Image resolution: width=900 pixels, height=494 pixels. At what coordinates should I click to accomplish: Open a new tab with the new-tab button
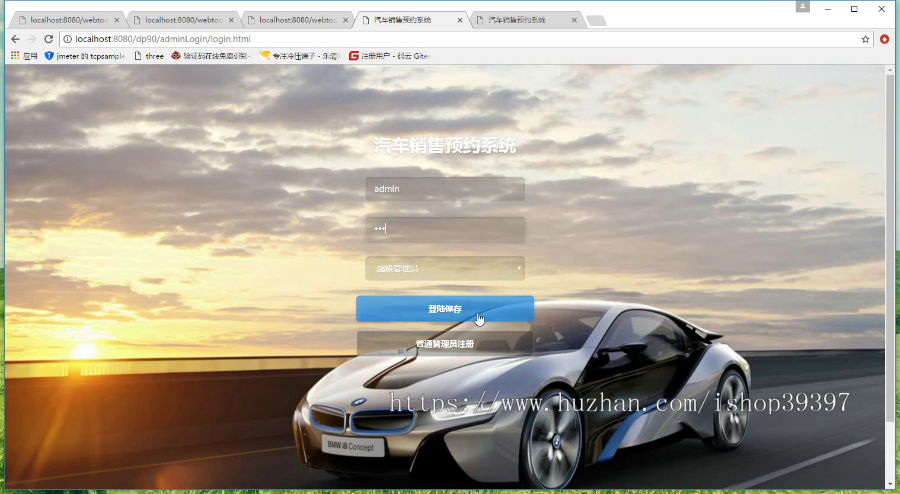pyautogui.click(x=596, y=21)
